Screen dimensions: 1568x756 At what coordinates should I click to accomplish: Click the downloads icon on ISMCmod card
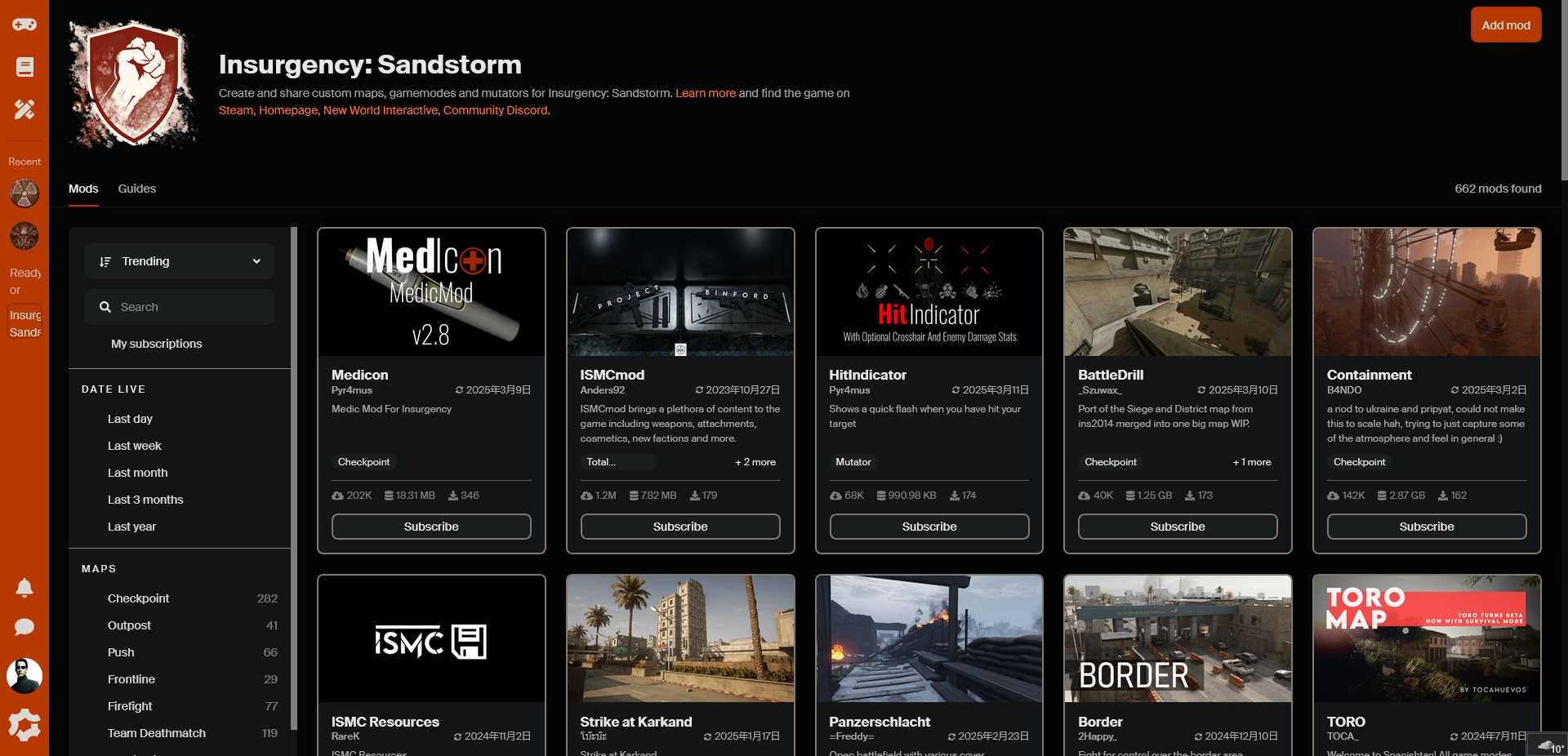(x=586, y=496)
